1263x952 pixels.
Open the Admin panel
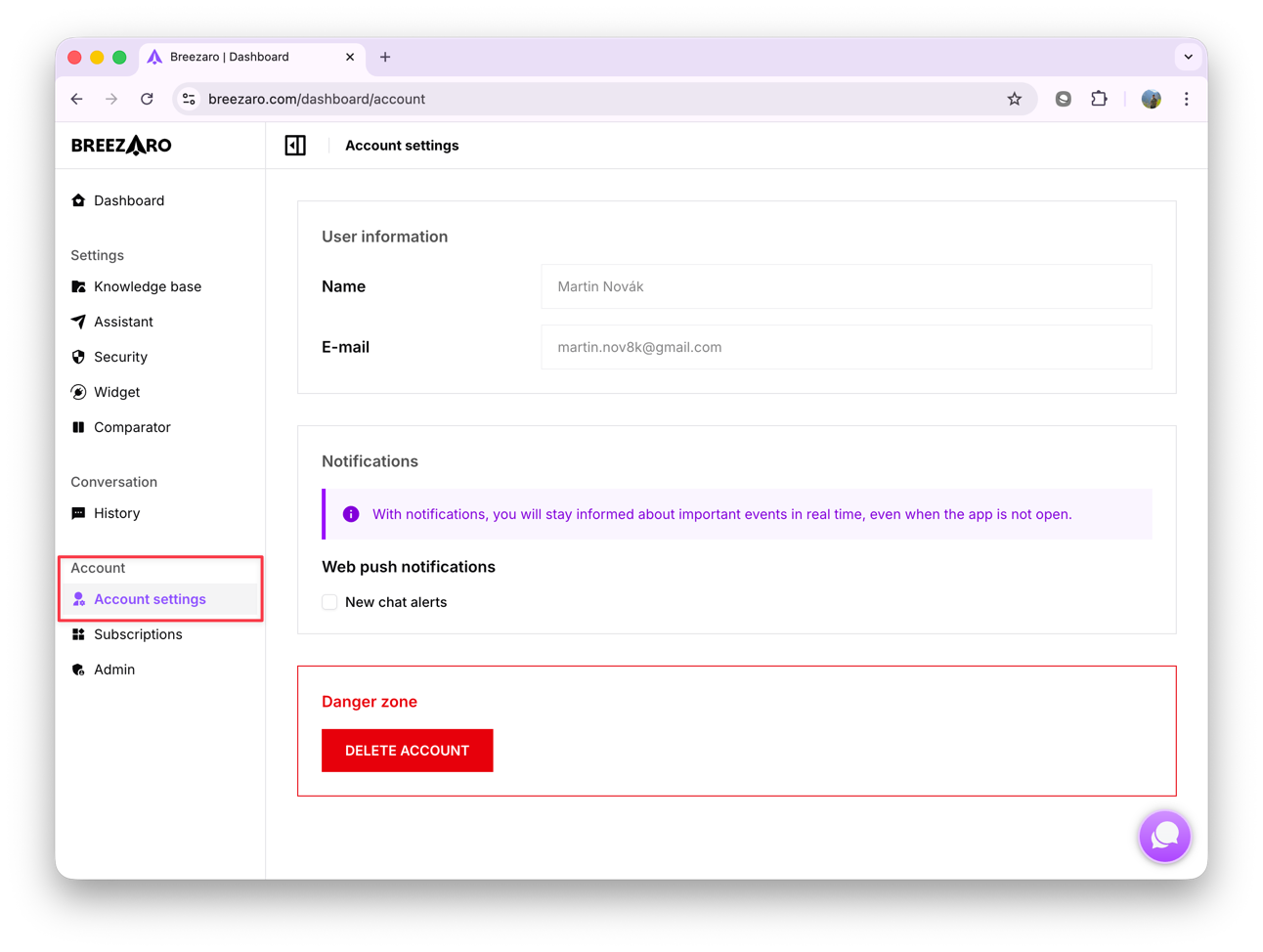tap(114, 670)
